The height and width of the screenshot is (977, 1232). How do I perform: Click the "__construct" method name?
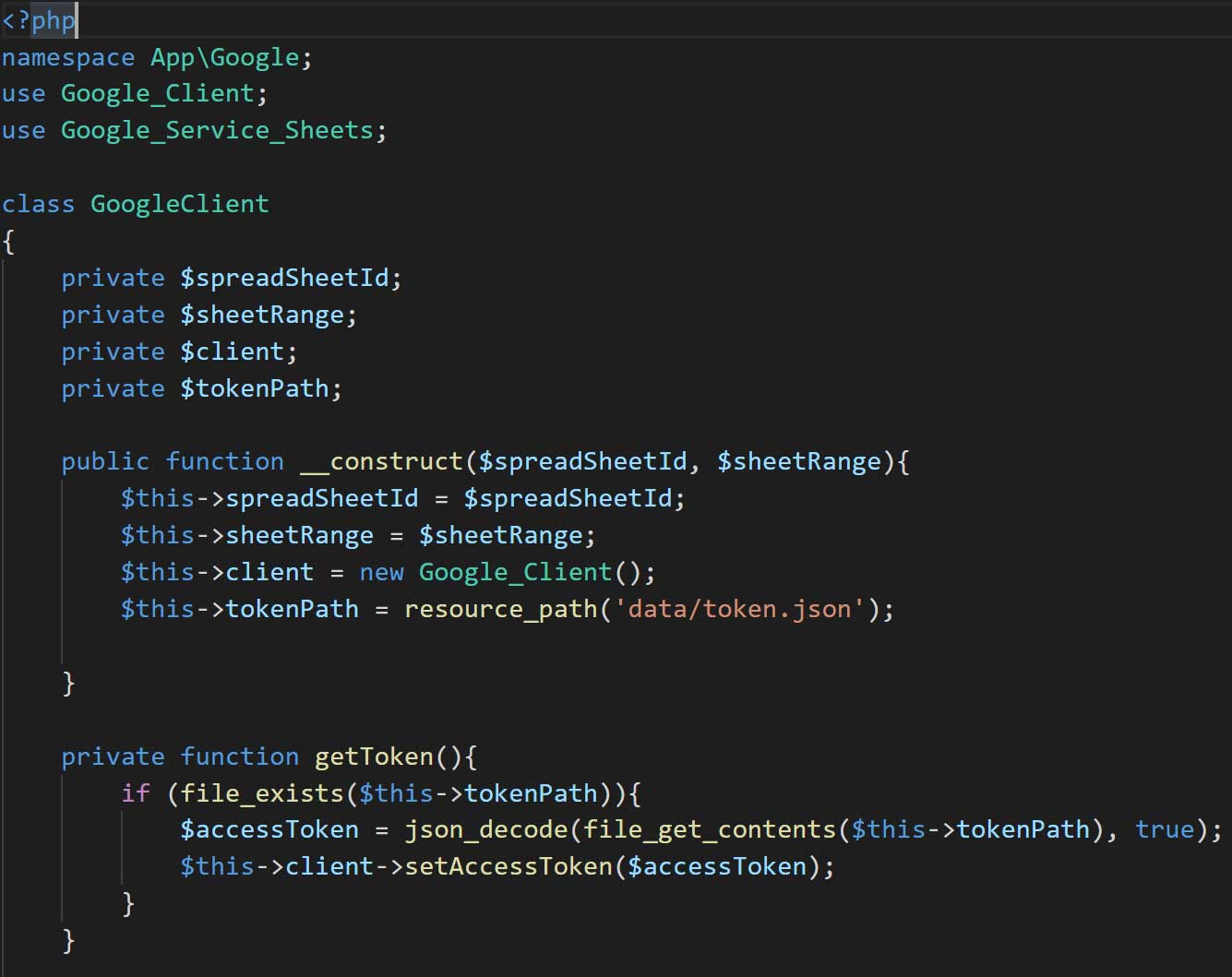(381, 461)
